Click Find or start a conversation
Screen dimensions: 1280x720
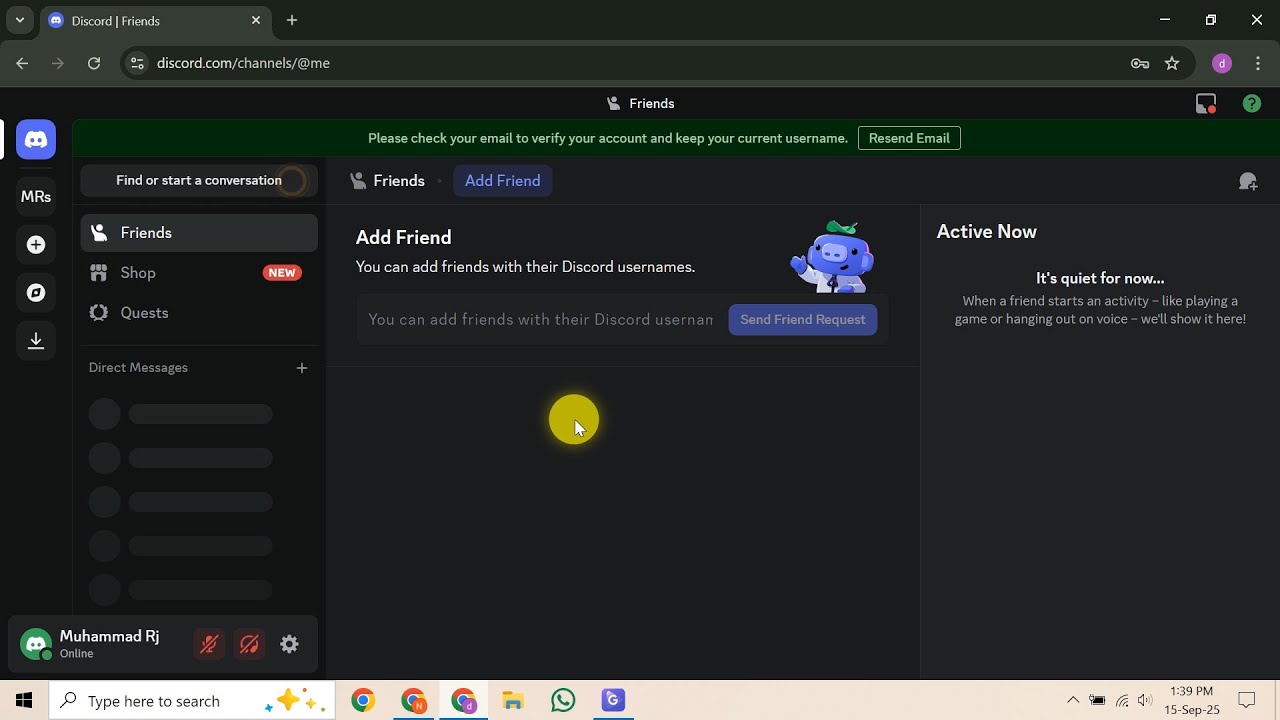(x=199, y=181)
